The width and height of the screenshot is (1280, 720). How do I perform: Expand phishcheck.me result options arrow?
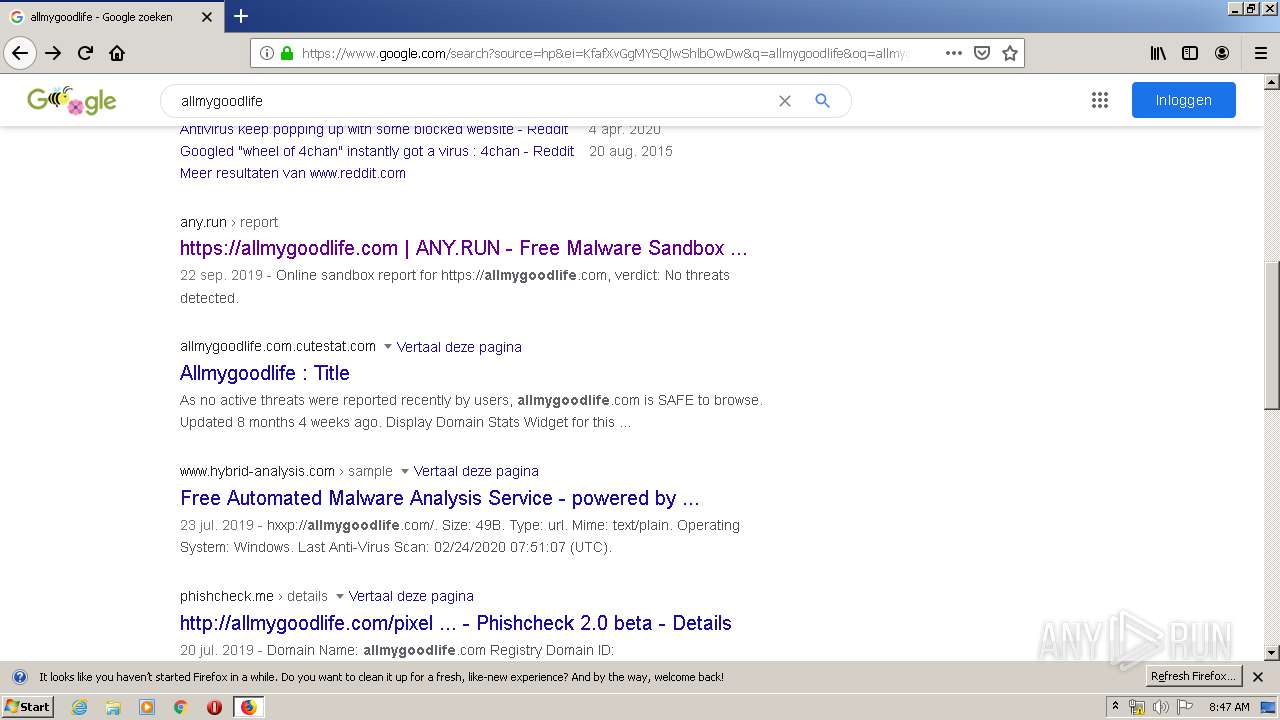pyautogui.click(x=339, y=596)
